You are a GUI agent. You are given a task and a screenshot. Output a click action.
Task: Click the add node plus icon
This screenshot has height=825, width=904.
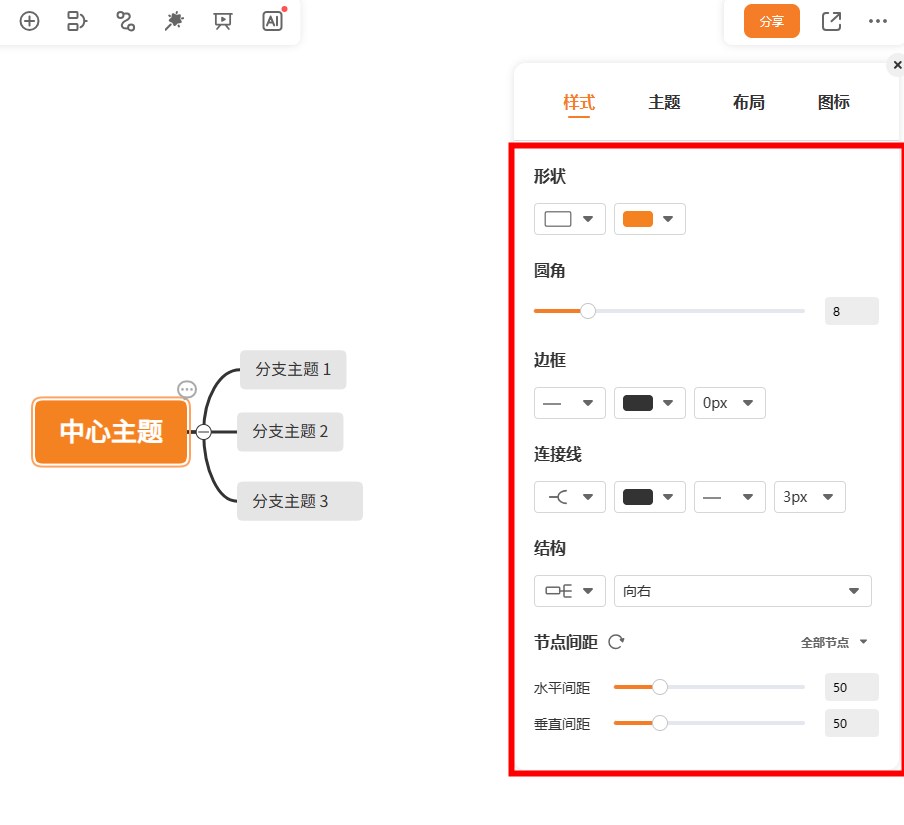pos(30,21)
